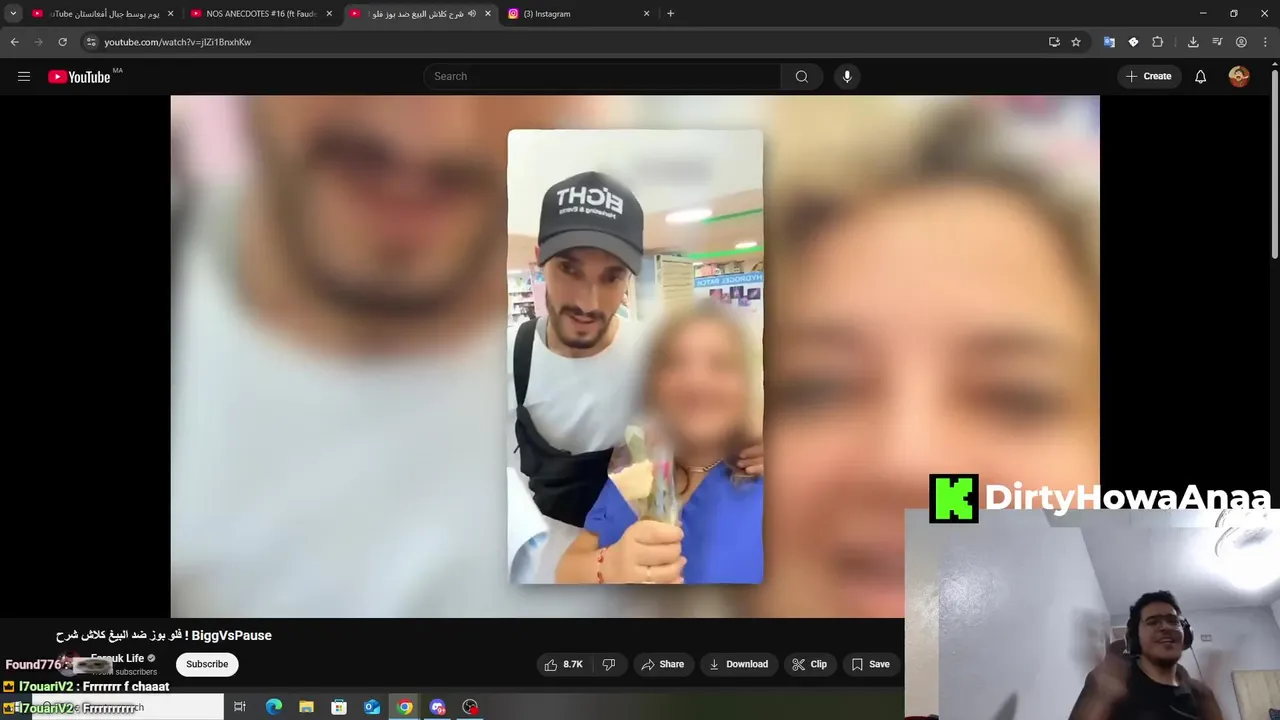Open Task View in Windows taskbar
Image resolution: width=1280 pixels, height=720 pixels.
240,707
